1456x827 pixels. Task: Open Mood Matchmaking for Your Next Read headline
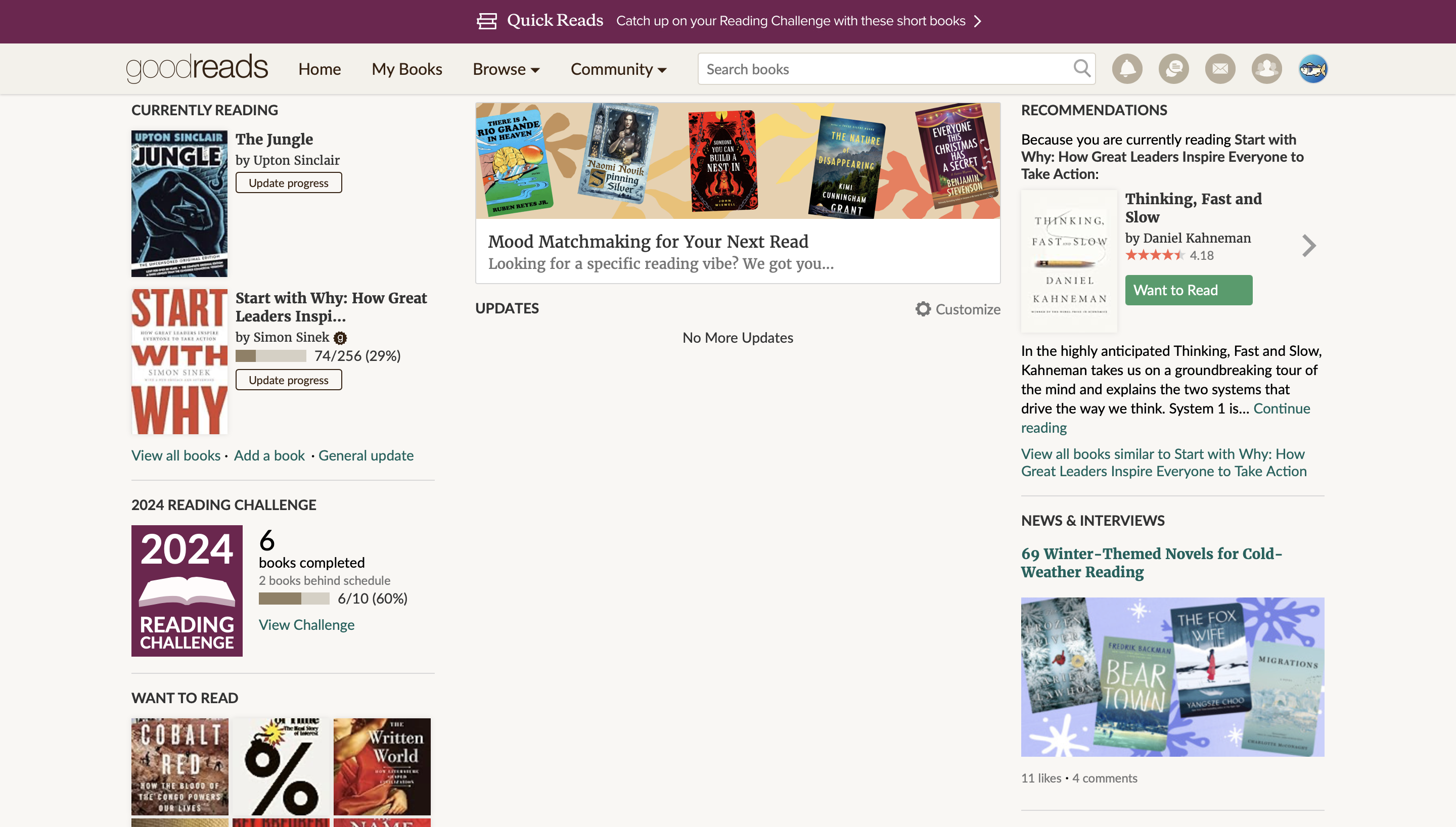[648, 242]
